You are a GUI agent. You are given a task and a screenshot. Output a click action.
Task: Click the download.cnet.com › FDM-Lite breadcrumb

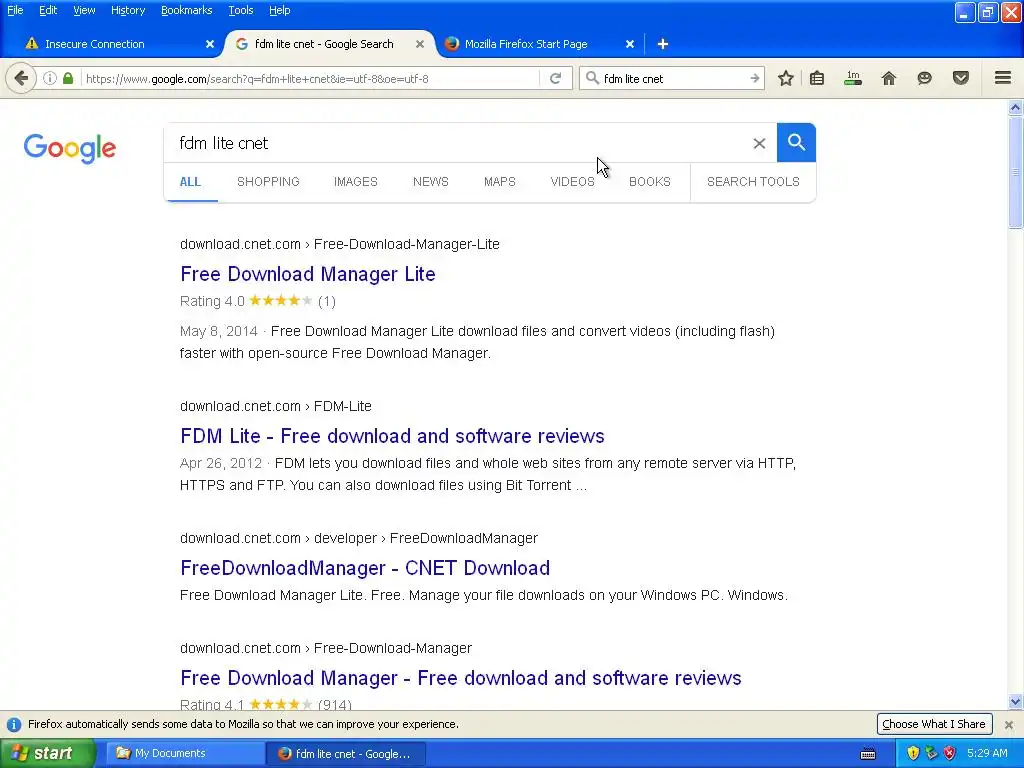pyautogui.click(x=276, y=406)
